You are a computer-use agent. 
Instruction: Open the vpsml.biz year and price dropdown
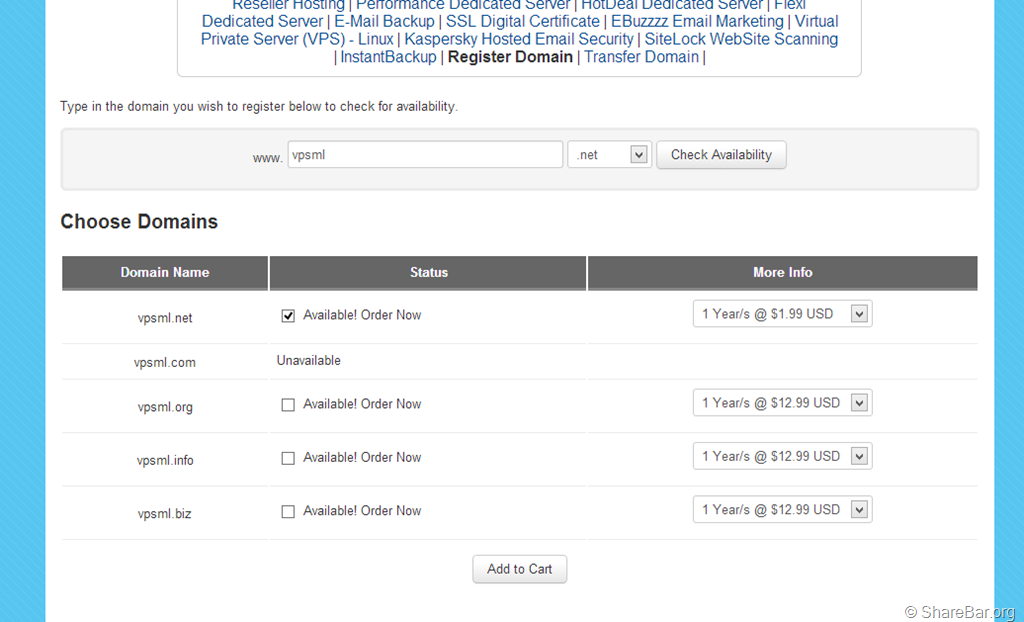pyautogui.click(x=782, y=510)
